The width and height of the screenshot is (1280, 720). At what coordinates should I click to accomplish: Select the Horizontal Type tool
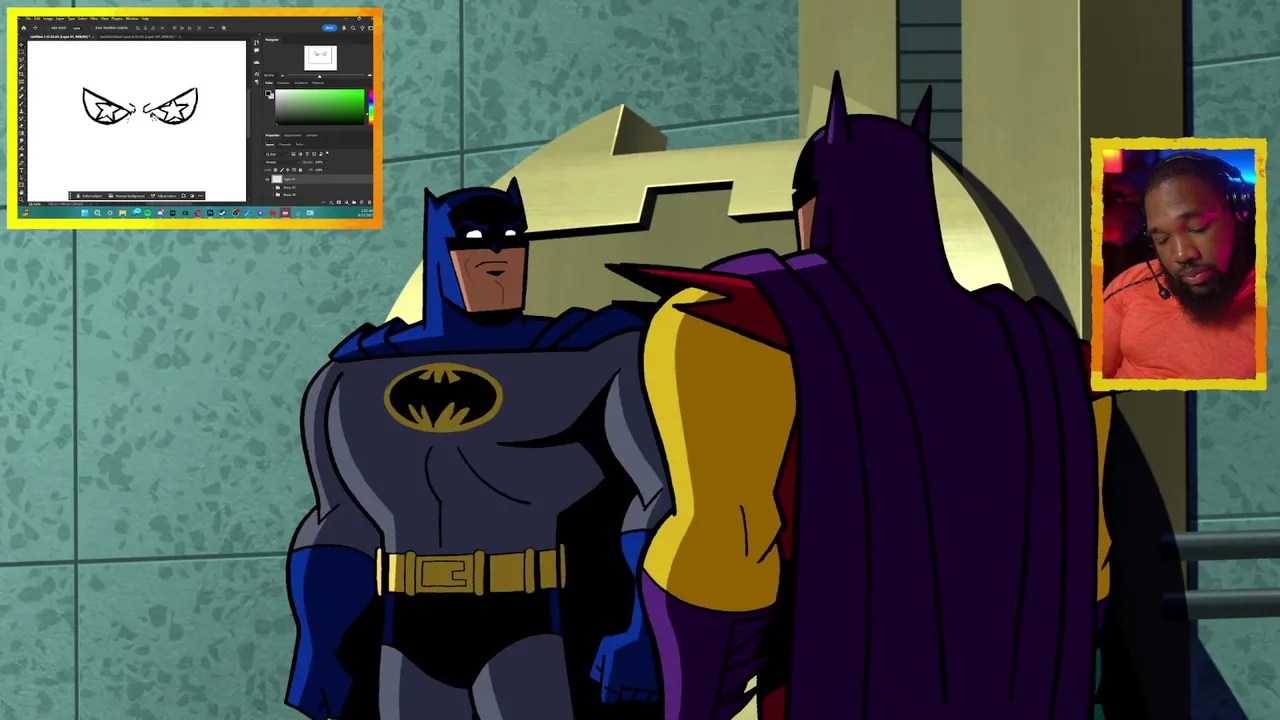coord(21,170)
